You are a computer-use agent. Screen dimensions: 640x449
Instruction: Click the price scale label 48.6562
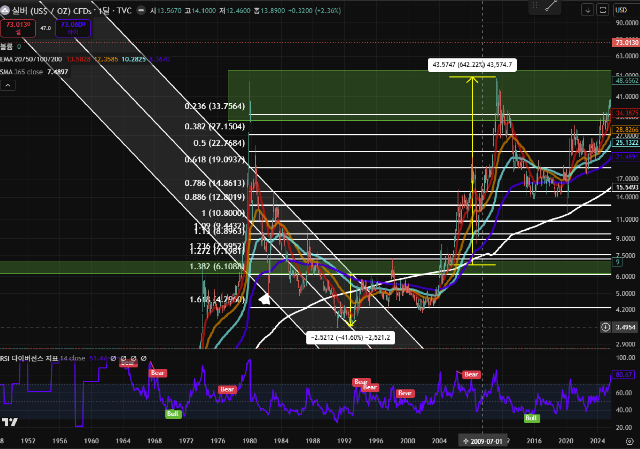[626, 81]
